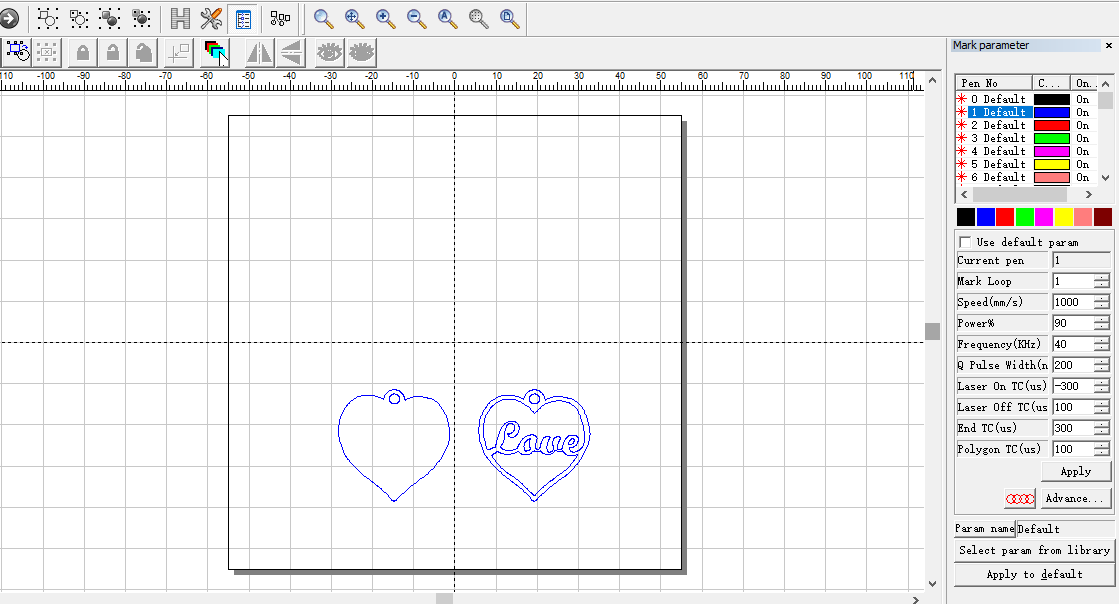Screen dimensions: 1119x604
Task: Open the wrench and screwdriver settings icon
Action: [x=211, y=18]
